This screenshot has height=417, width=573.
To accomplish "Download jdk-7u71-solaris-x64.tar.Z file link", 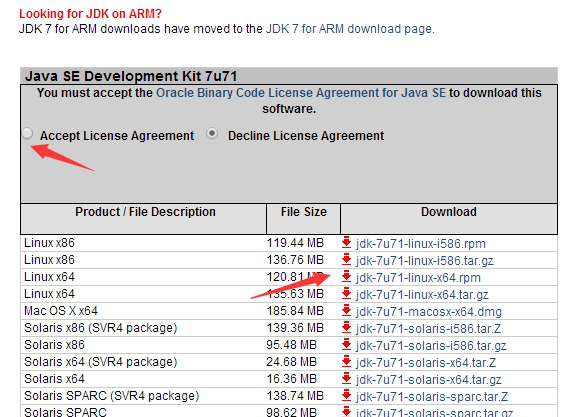I will [426, 363].
